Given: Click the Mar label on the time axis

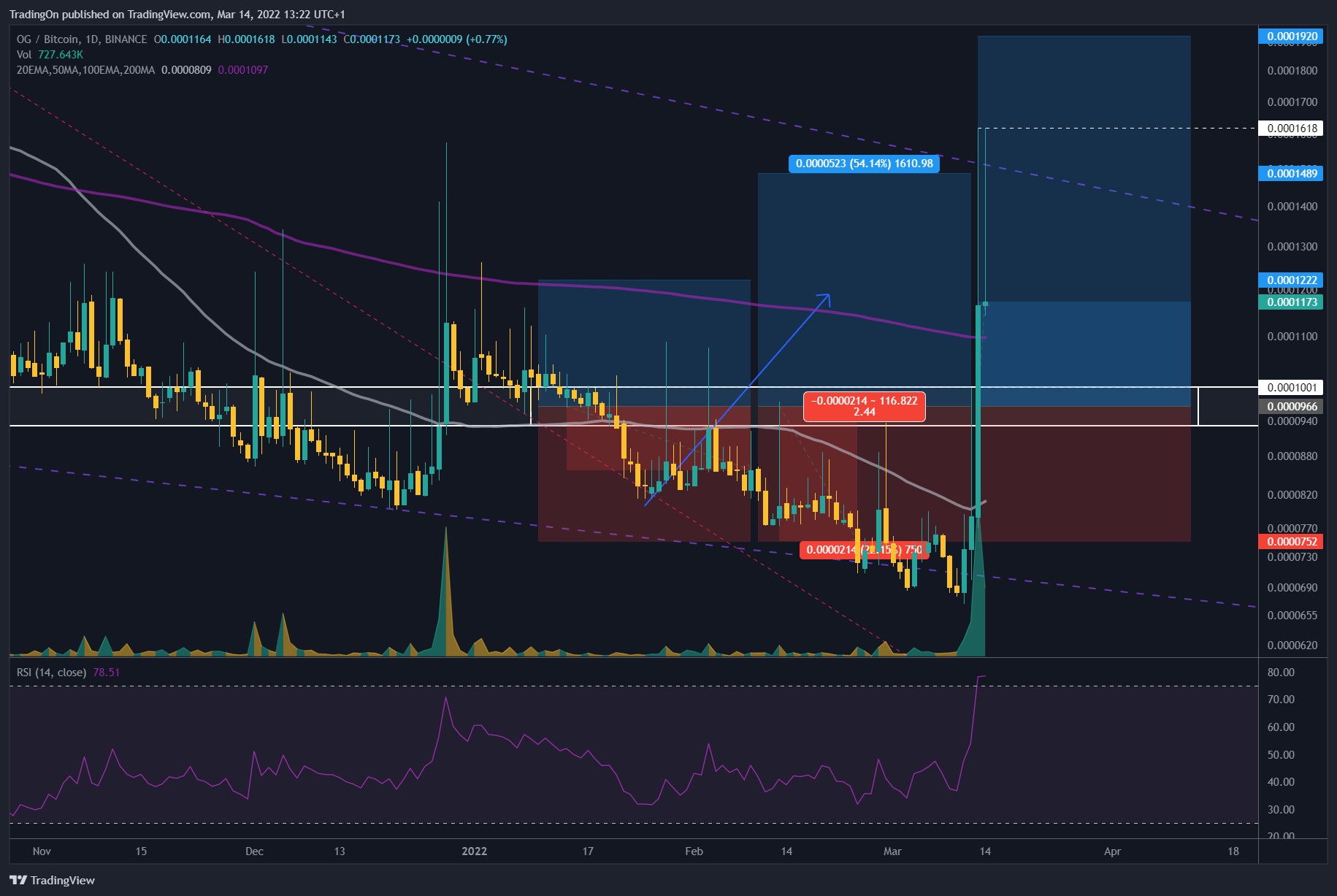Looking at the screenshot, I should point(892,851).
